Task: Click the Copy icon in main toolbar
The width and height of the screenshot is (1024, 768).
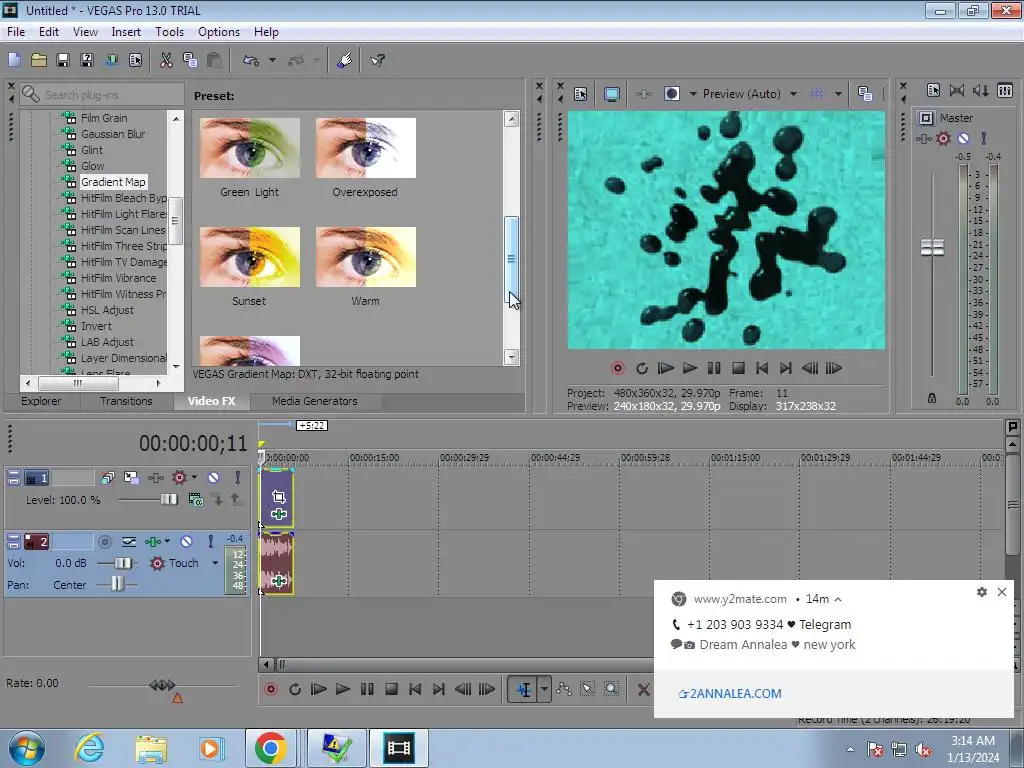Action: pyautogui.click(x=190, y=60)
